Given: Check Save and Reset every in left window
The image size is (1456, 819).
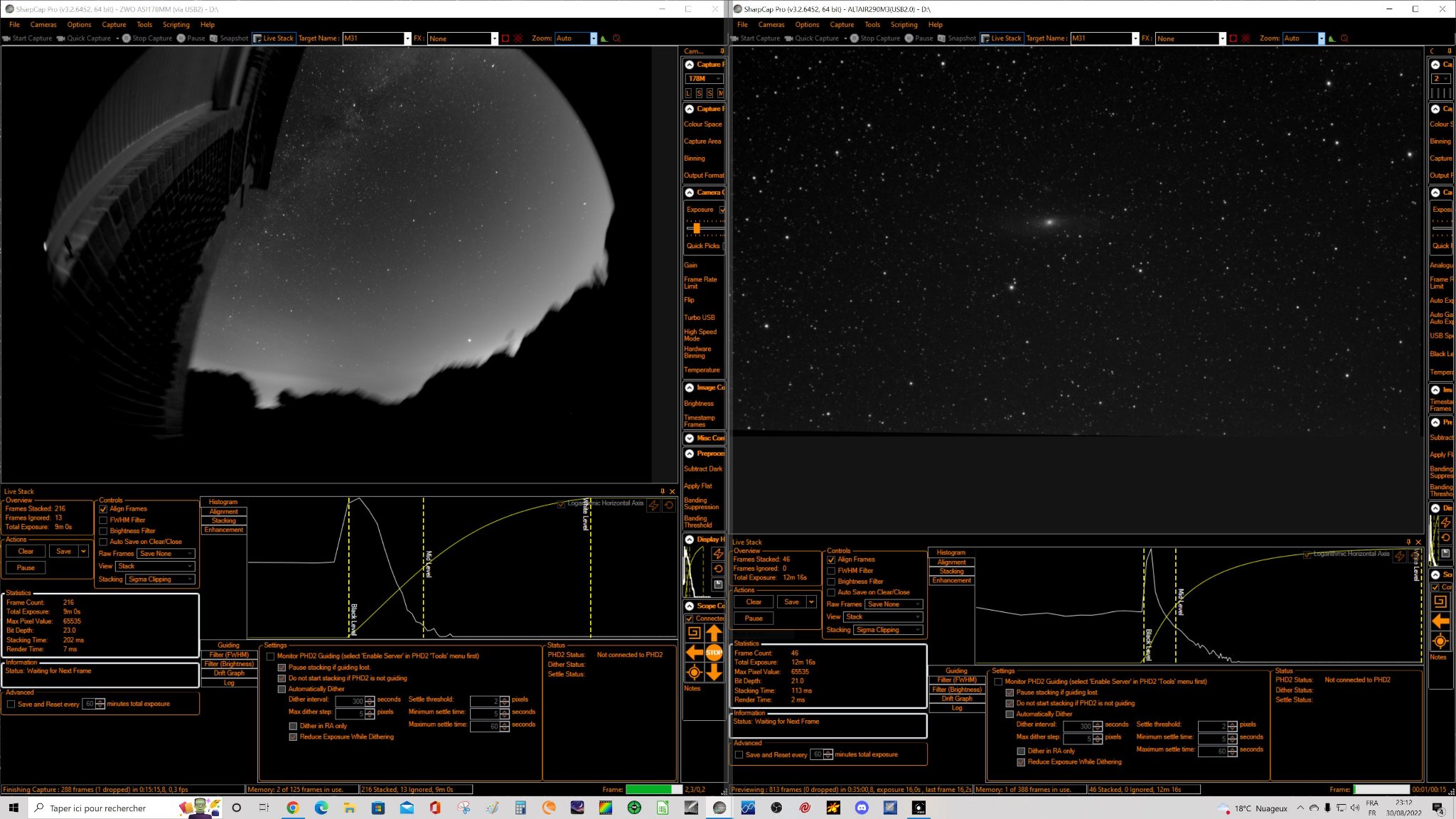Looking at the screenshot, I should coord(11,705).
